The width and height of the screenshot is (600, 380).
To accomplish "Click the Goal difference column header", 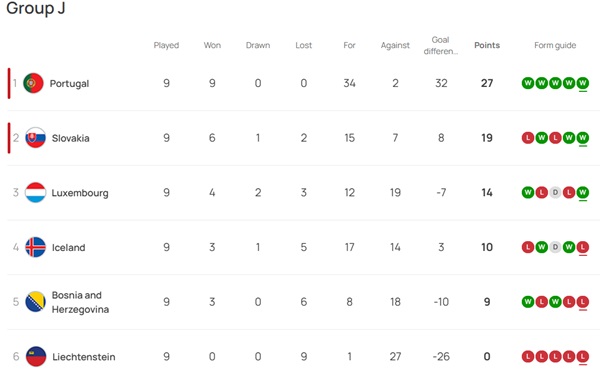I will coord(440,45).
